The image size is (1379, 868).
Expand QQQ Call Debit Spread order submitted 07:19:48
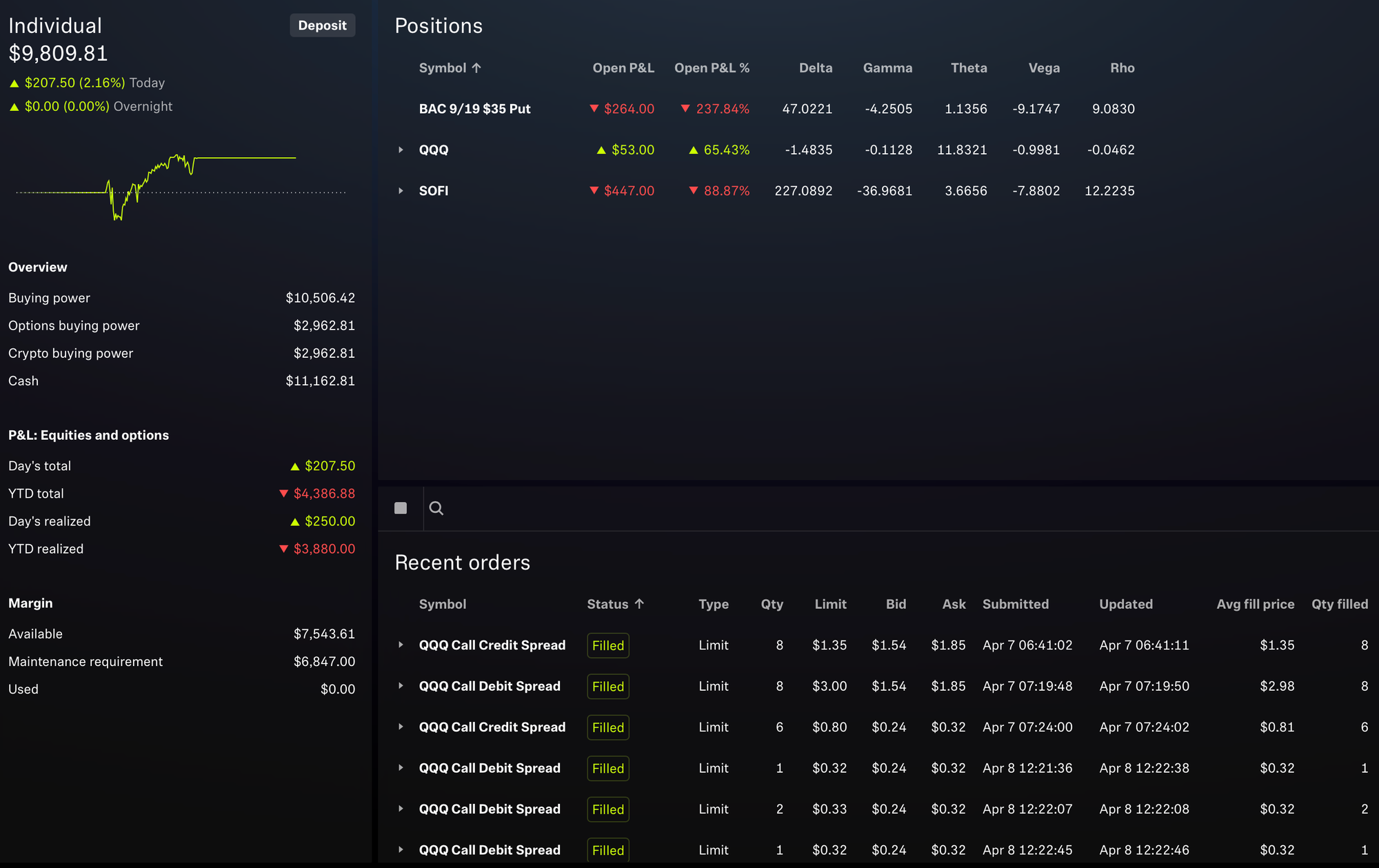click(401, 686)
